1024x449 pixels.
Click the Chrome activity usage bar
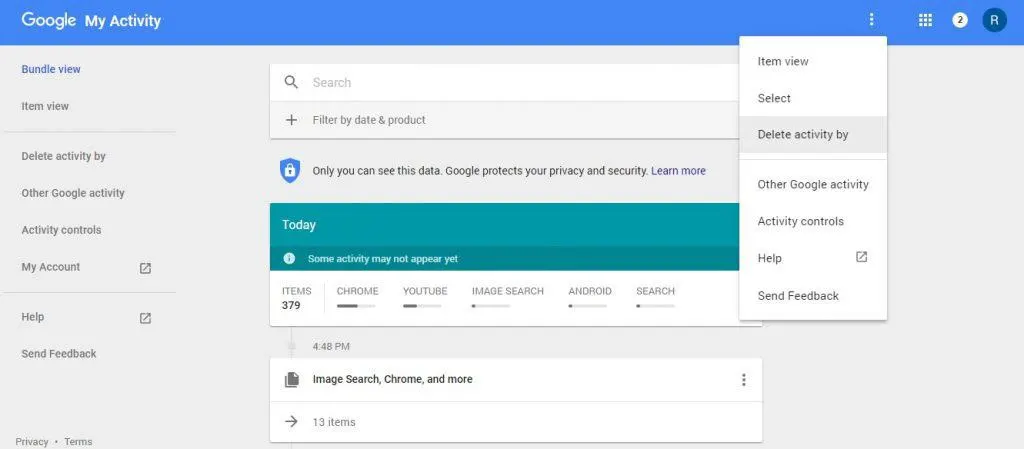point(356,305)
